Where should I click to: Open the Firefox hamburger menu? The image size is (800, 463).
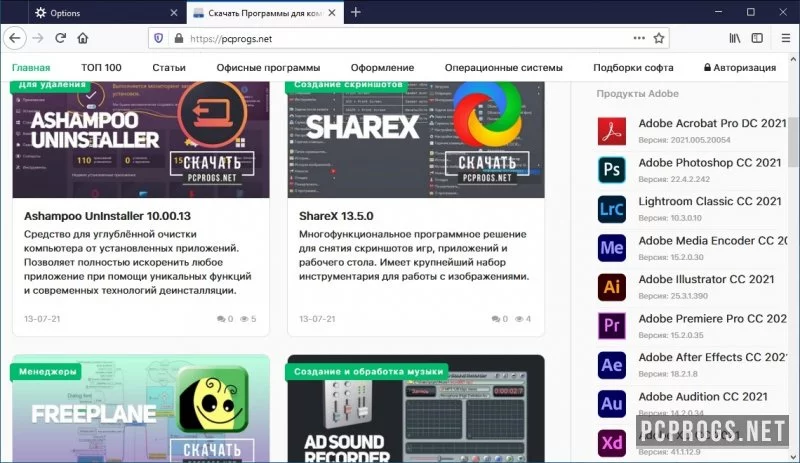(786, 38)
